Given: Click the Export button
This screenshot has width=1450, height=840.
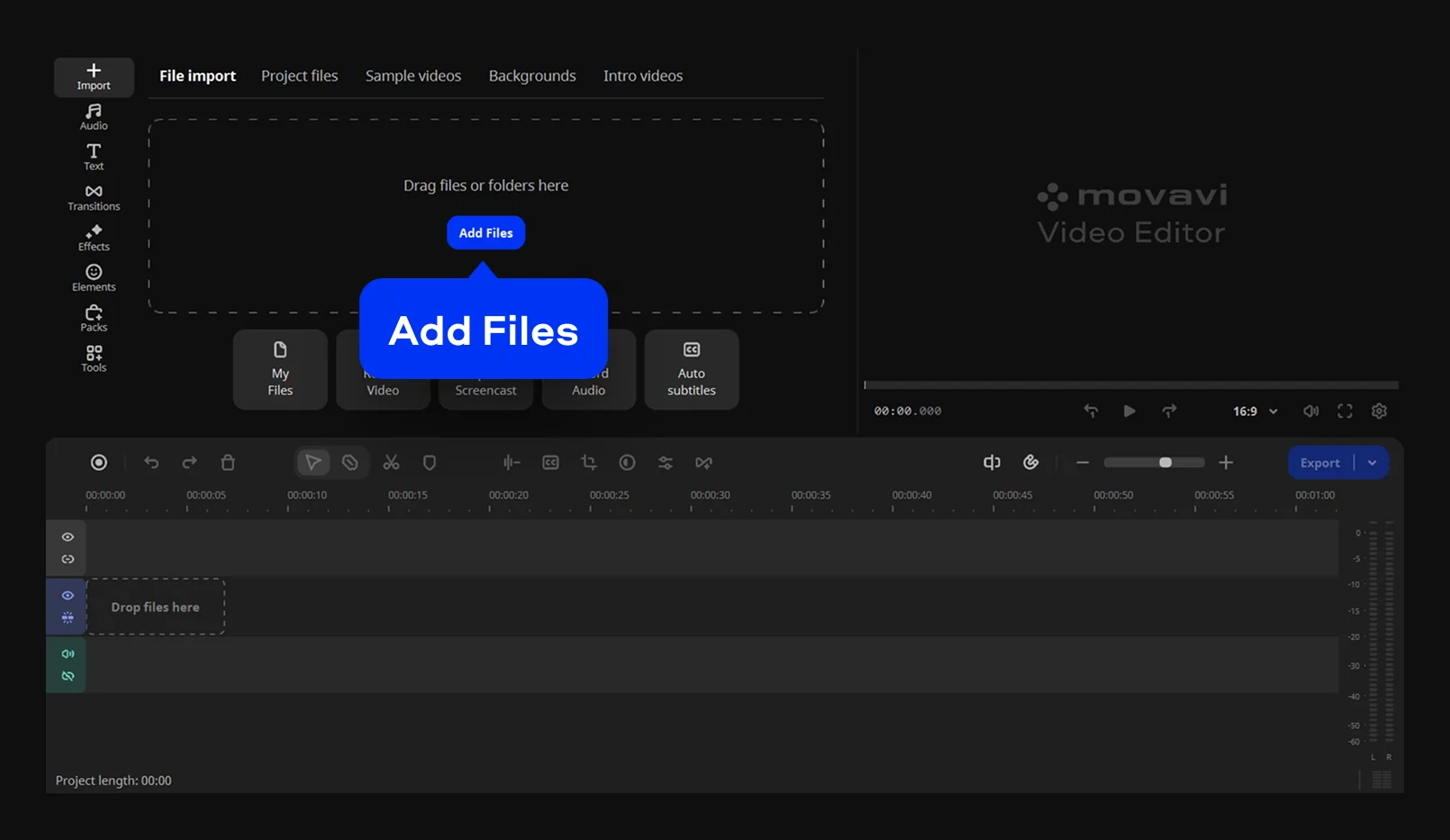Looking at the screenshot, I should (1319, 462).
